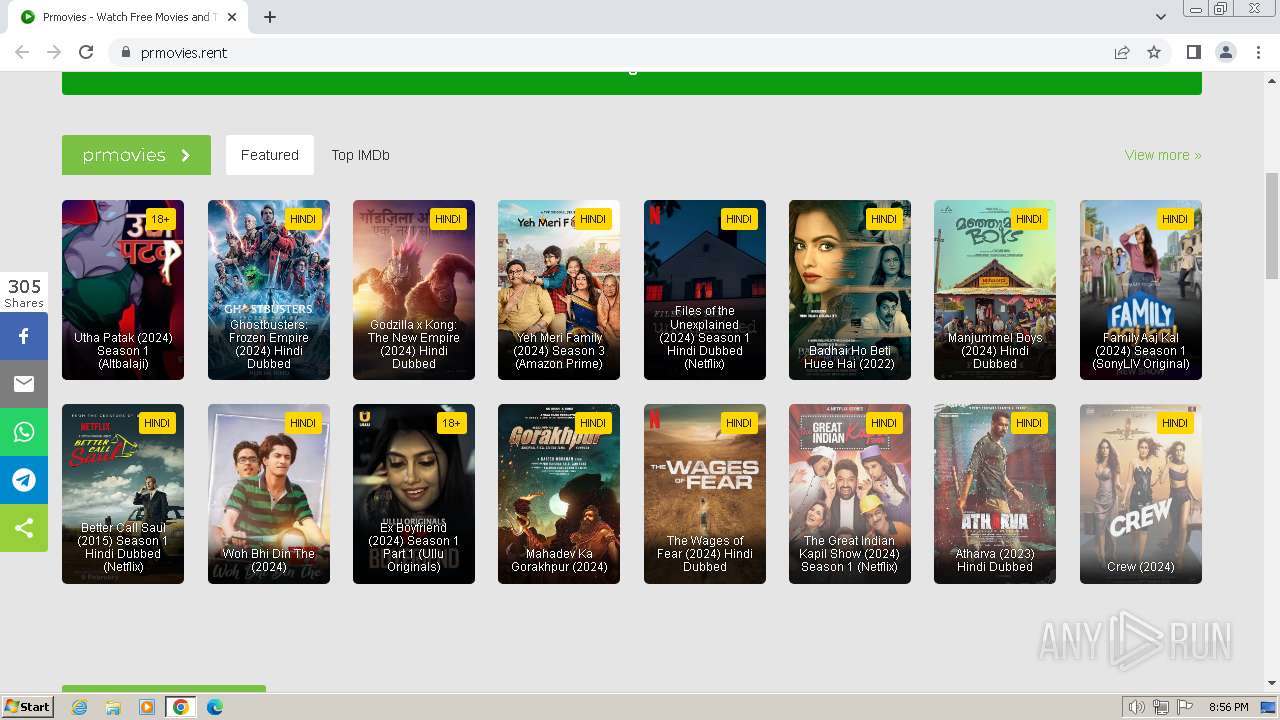Open Mahadev Ka Gorakhpur poster

tap(559, 494)
